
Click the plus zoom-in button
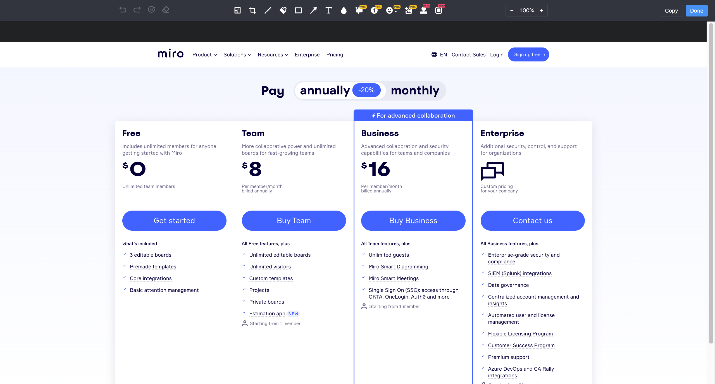(541, 10)
